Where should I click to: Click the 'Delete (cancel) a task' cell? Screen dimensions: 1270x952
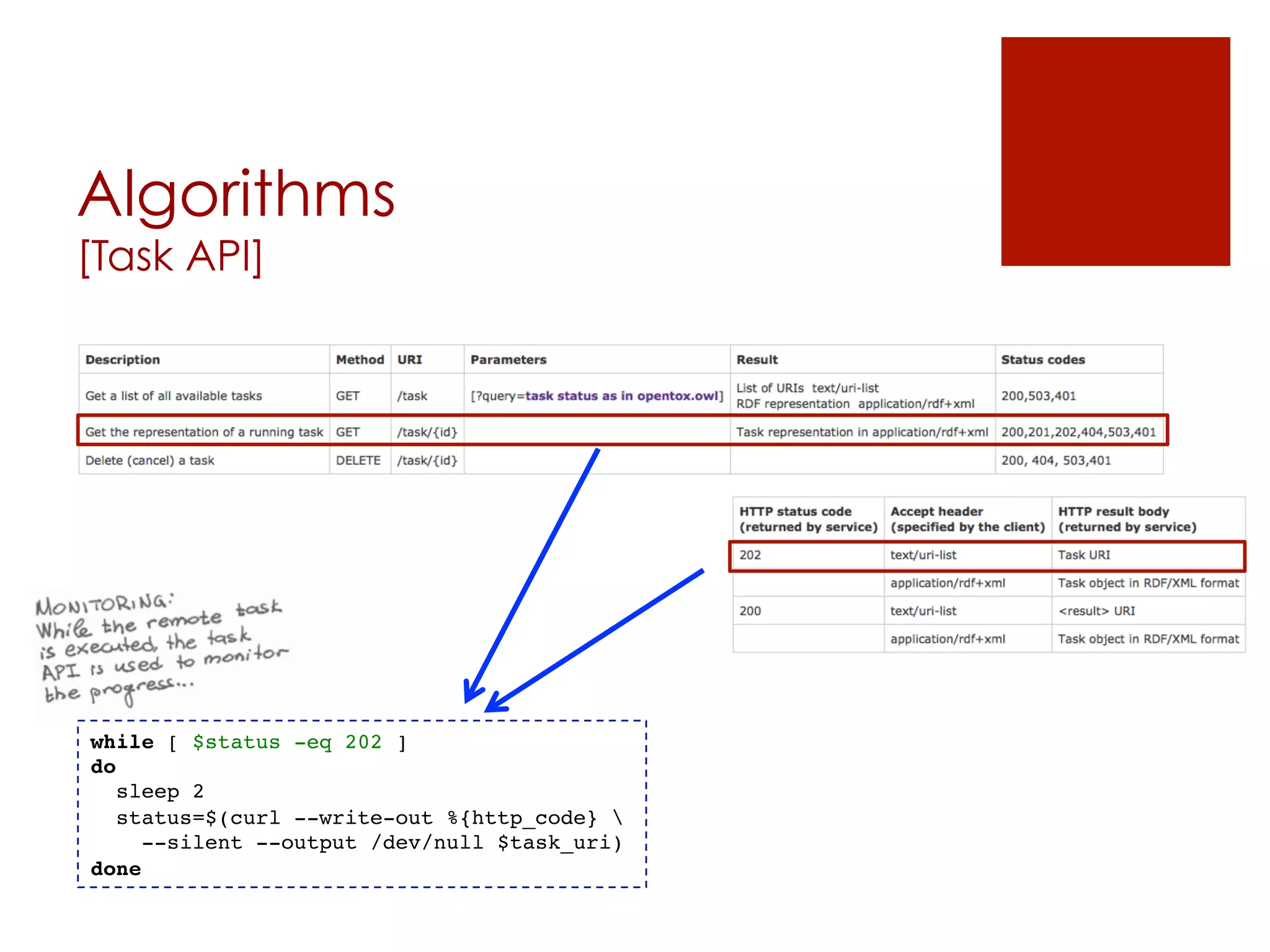pyautogui.click(x=150, y=461)
